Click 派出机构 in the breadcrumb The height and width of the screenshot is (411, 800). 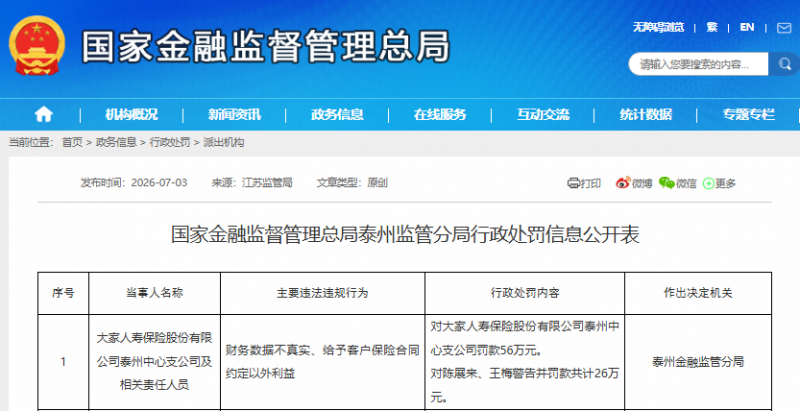click(x=223, y=142)
